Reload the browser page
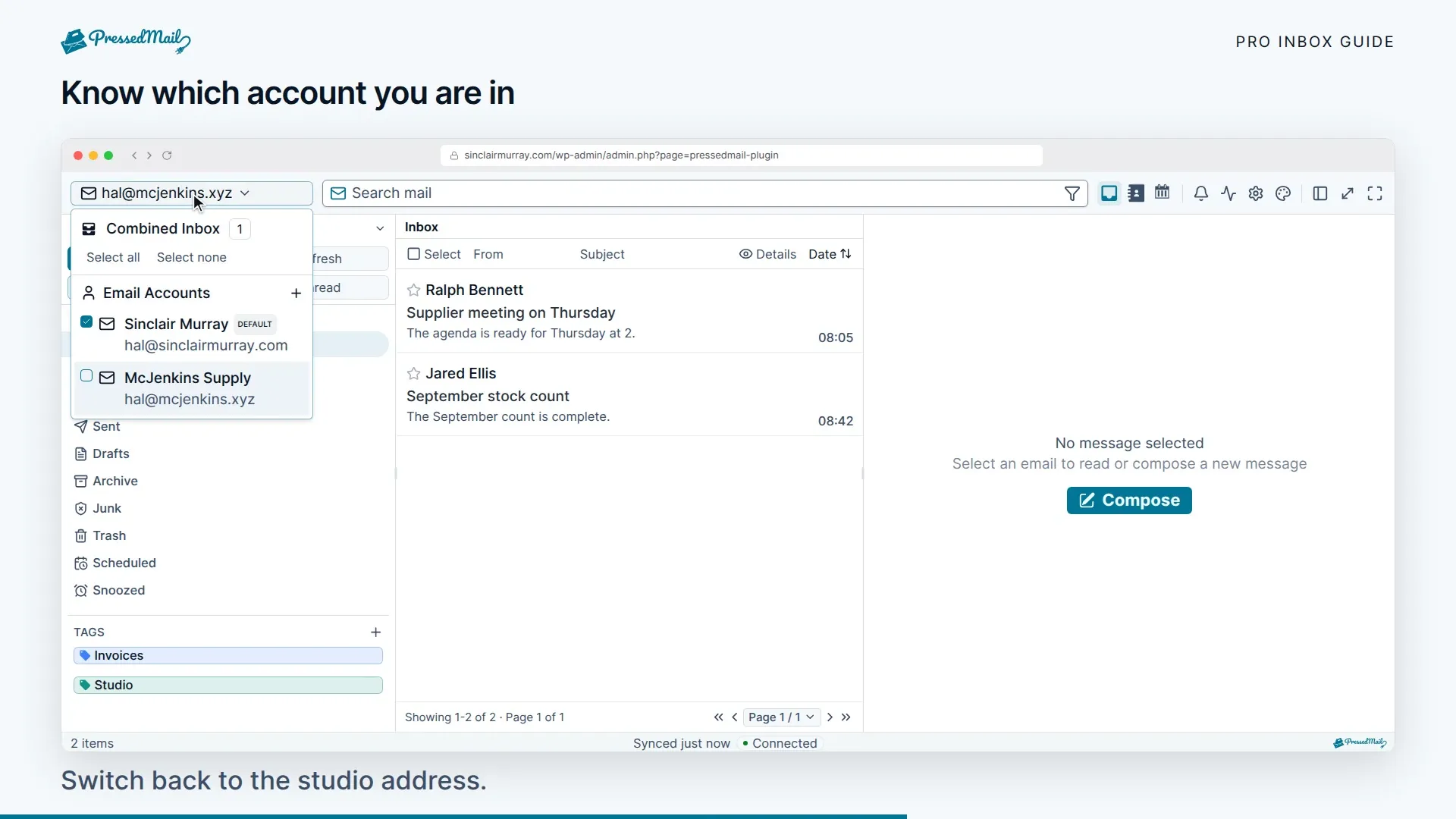 (x=167, y=155)
